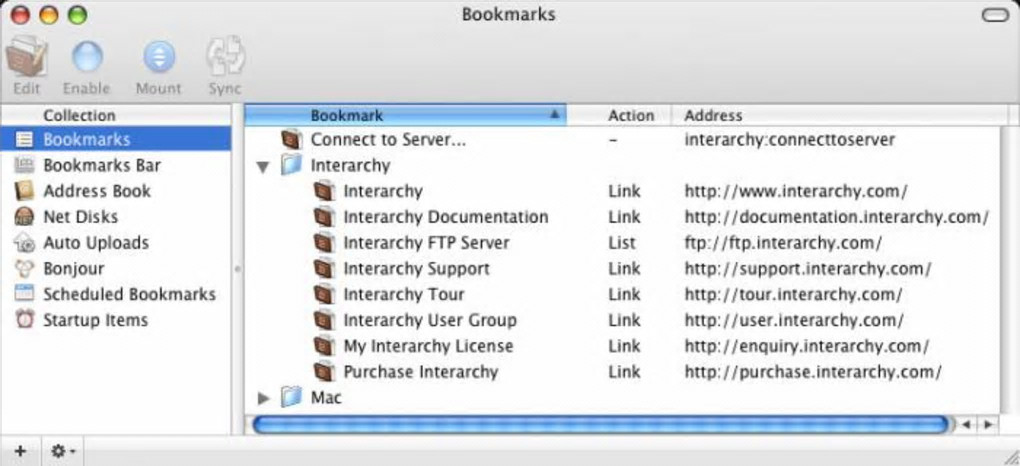Select the Purchase Interarchy bookmark
The width and height of the screenshot is (1020, 466).
pyautogui.click(x=622, y=372)
